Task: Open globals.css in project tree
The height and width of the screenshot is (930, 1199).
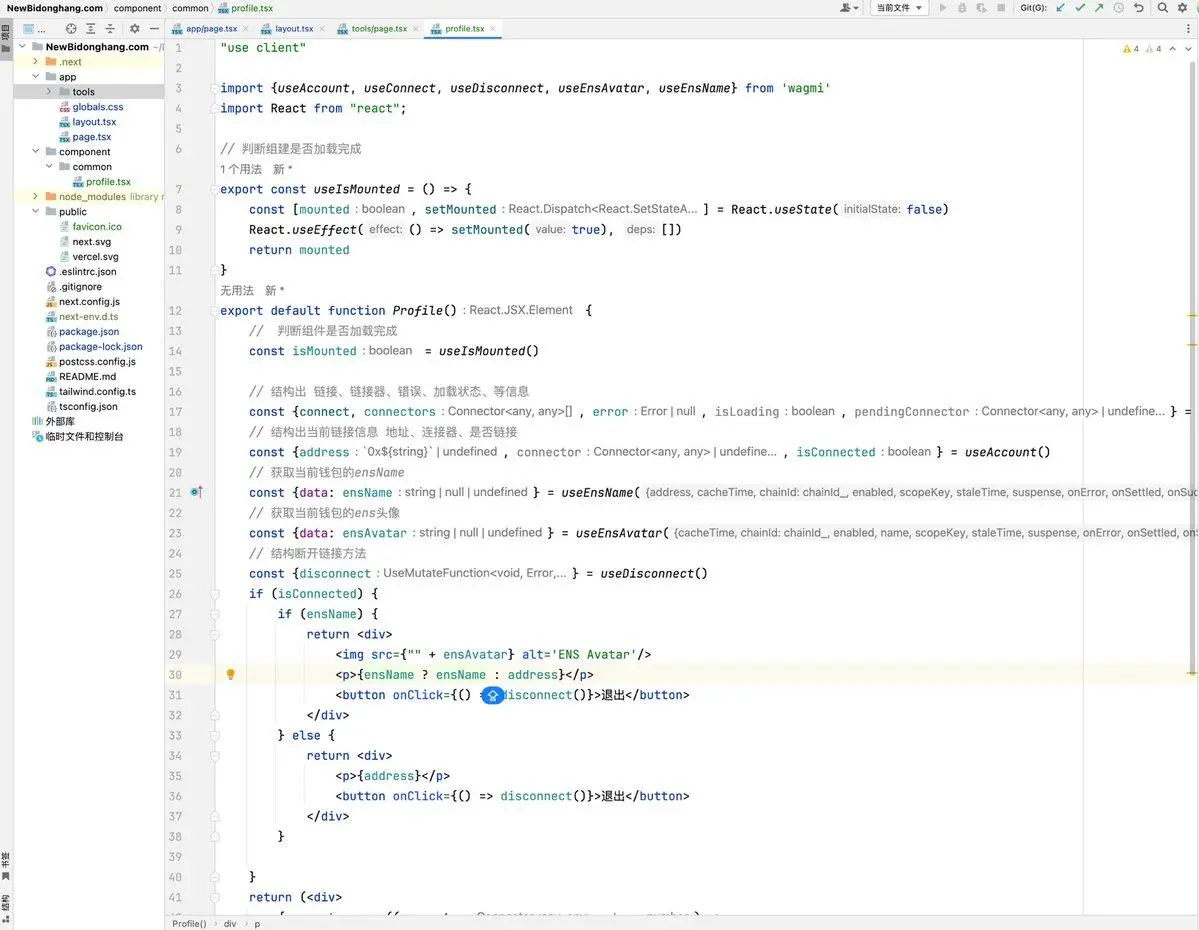Action: tap(98, 107)
